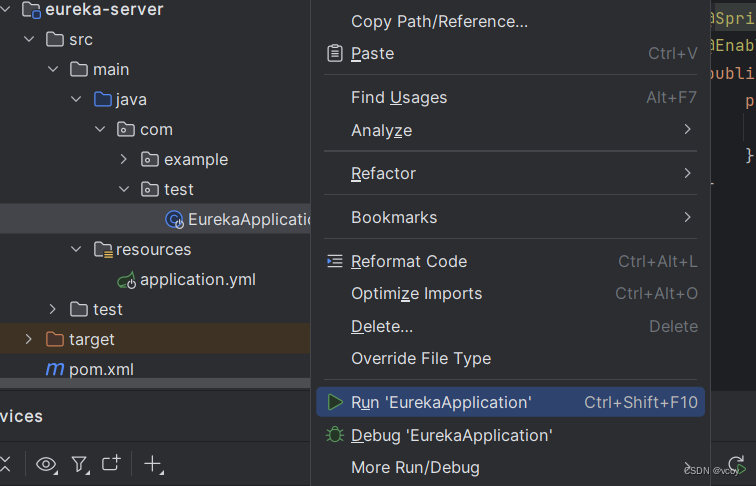Expand the test folder chevron under src
The height and width of the screenshot is (486, 756).
tap(53, 309)
